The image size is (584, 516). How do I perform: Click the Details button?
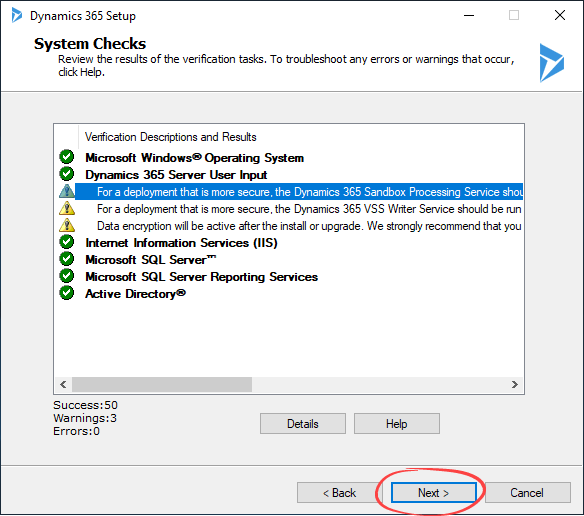(303, 424)
